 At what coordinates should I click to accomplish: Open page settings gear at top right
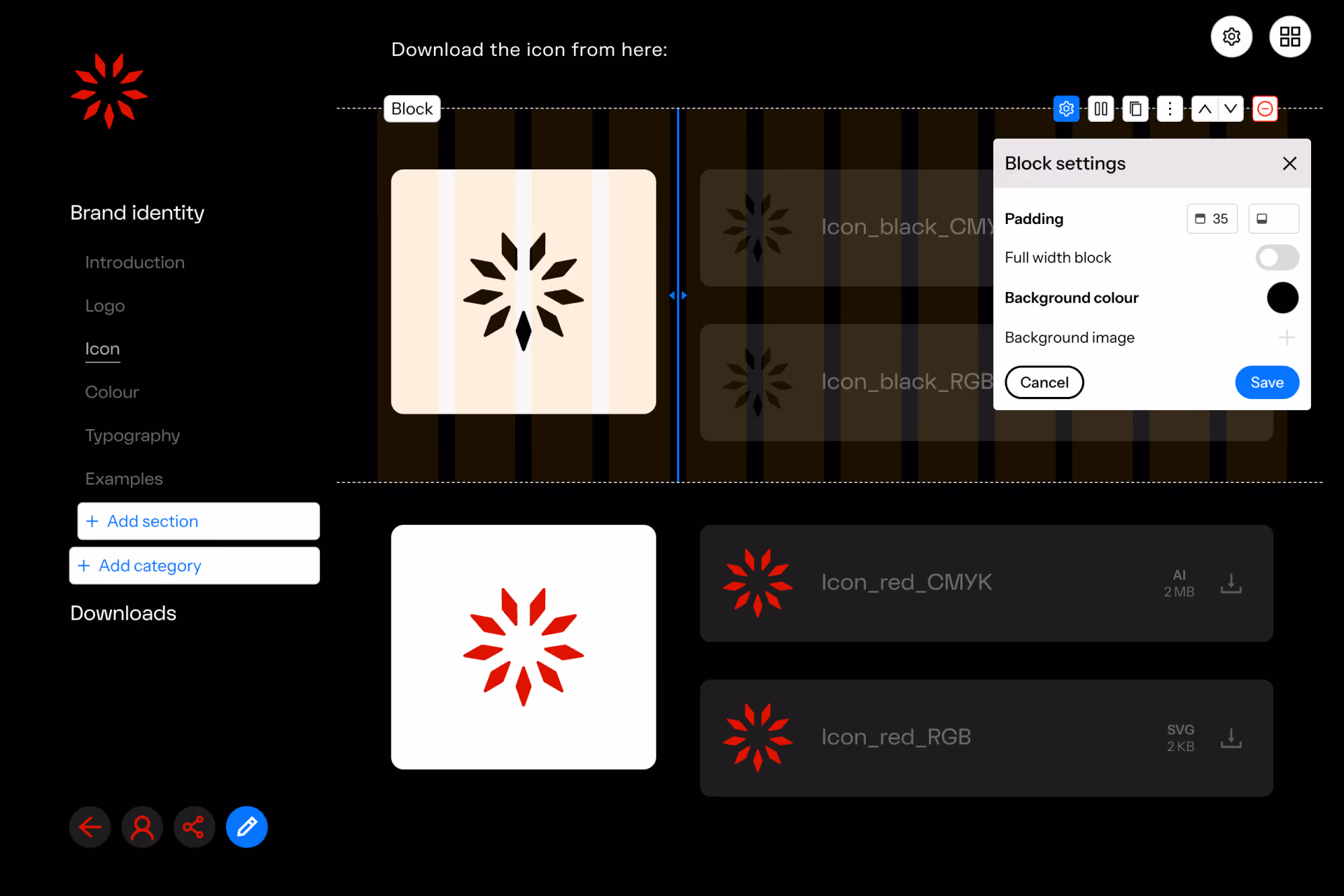click(x=1231, y=36)
